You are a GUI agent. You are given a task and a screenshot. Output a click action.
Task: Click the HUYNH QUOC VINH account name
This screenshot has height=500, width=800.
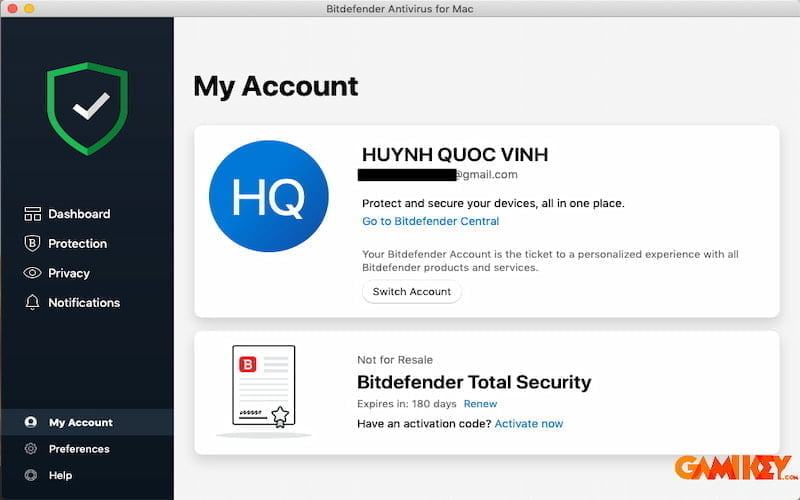tap(455, 155)
